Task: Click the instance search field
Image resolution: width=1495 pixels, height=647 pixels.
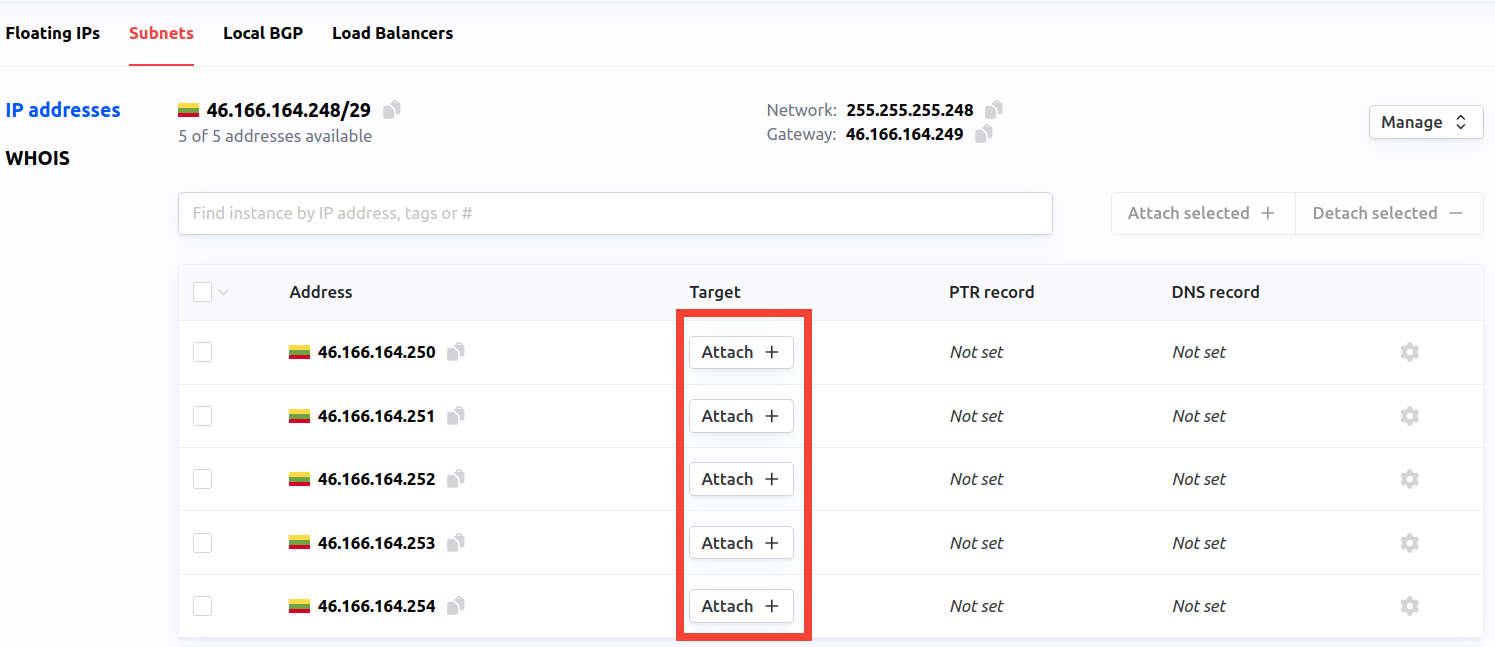Action: (615, 213)
